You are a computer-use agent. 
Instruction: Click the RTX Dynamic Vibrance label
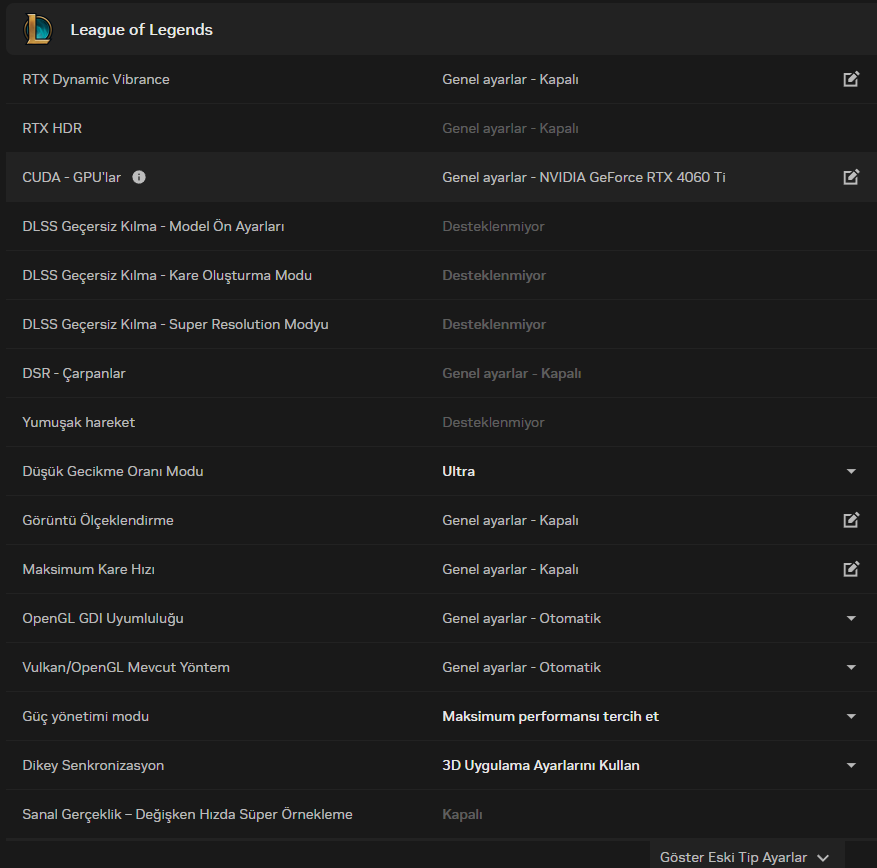(x=96, y=79)
